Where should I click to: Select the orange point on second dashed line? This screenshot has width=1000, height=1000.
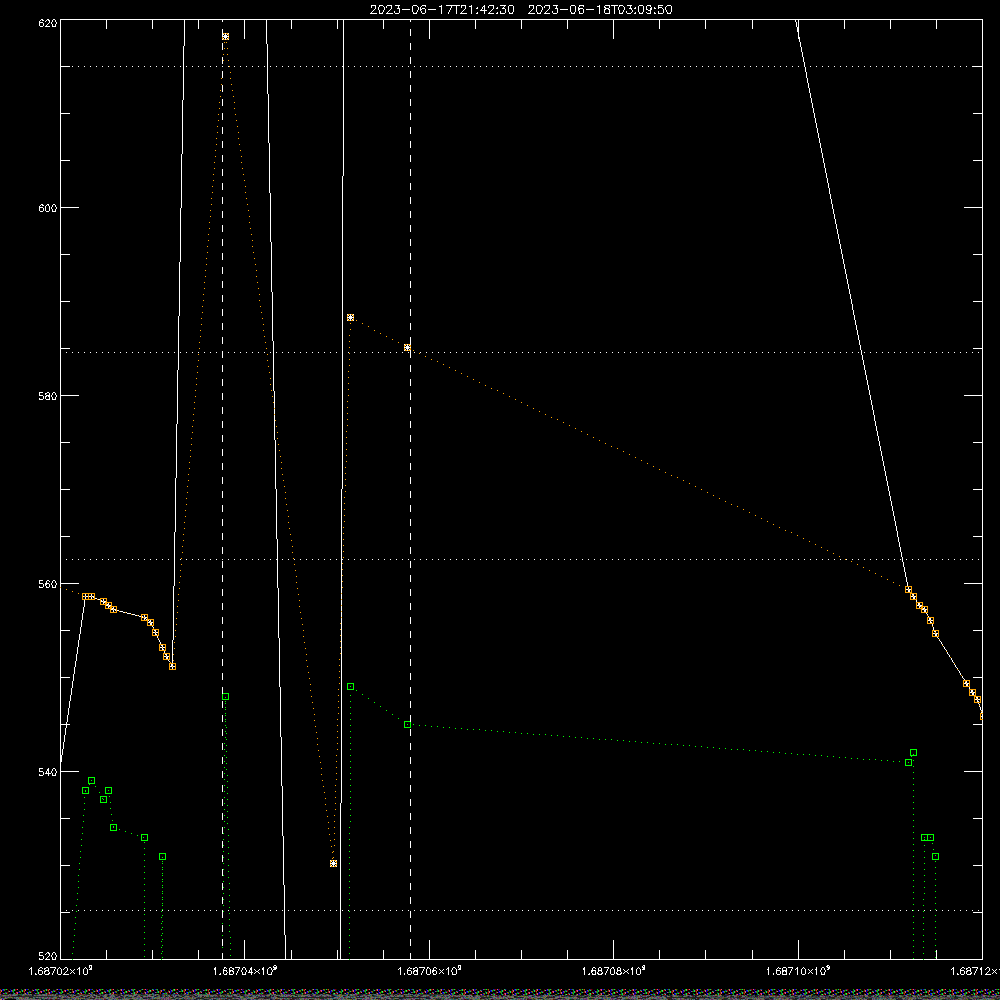[x=407, y=348]
